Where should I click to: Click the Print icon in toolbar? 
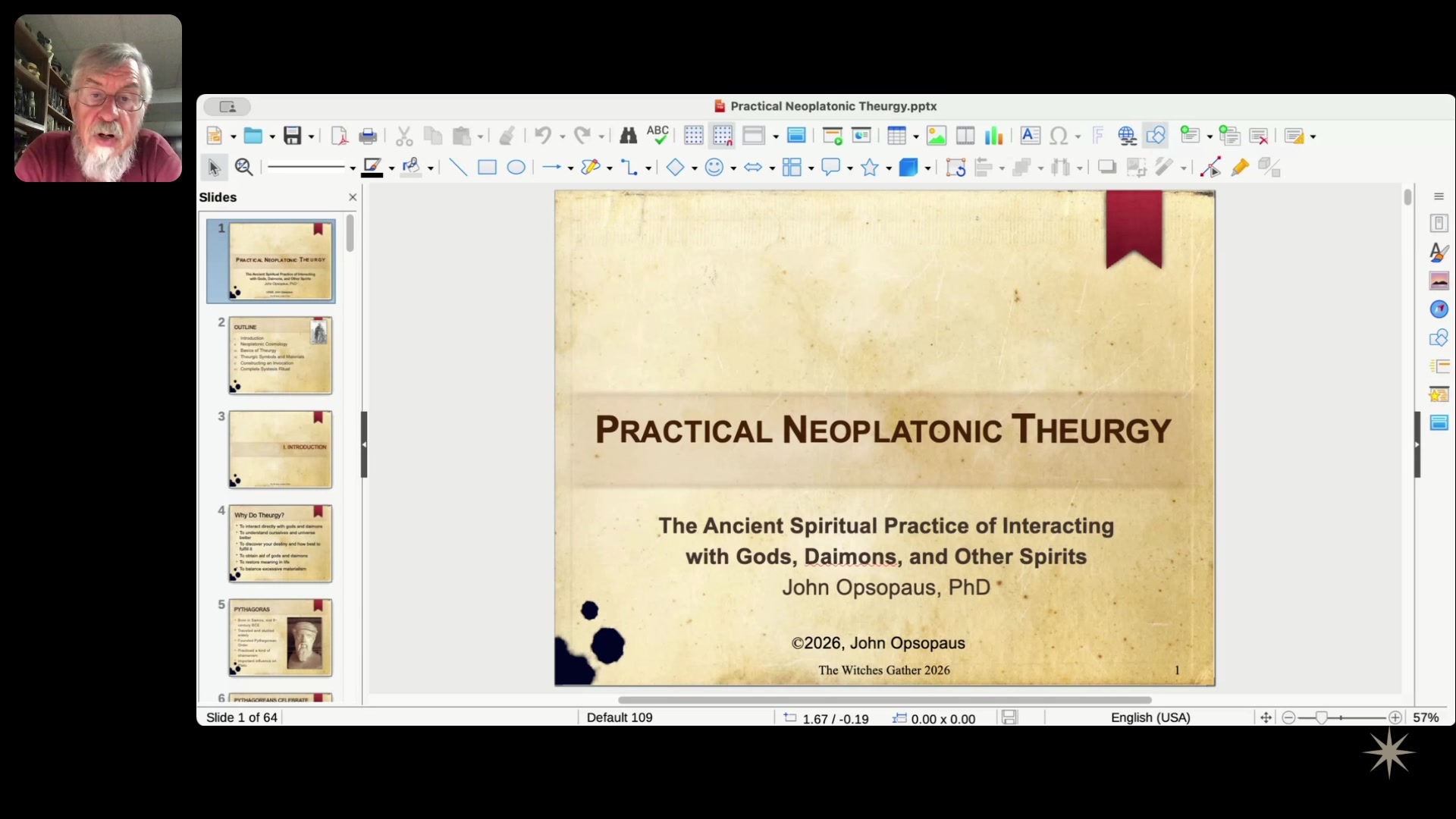click(368, 136)
